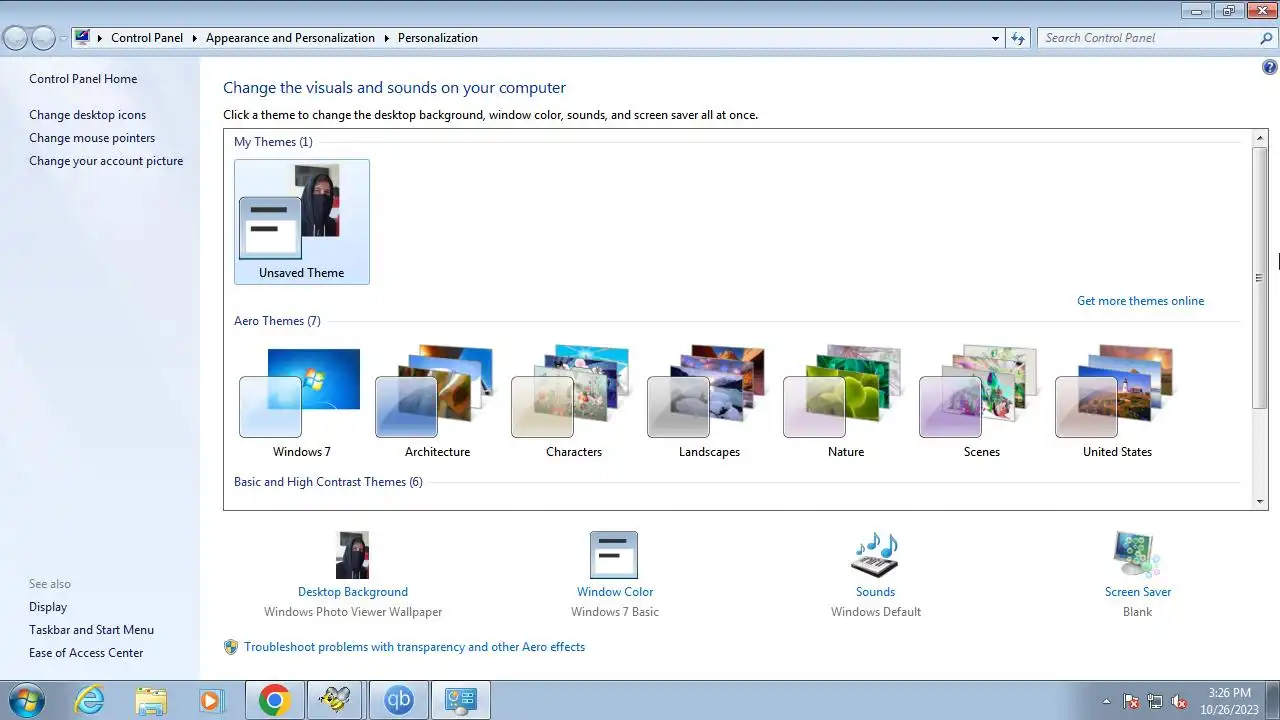
Task: Apply the United States theme
Action: (1117, 401)
